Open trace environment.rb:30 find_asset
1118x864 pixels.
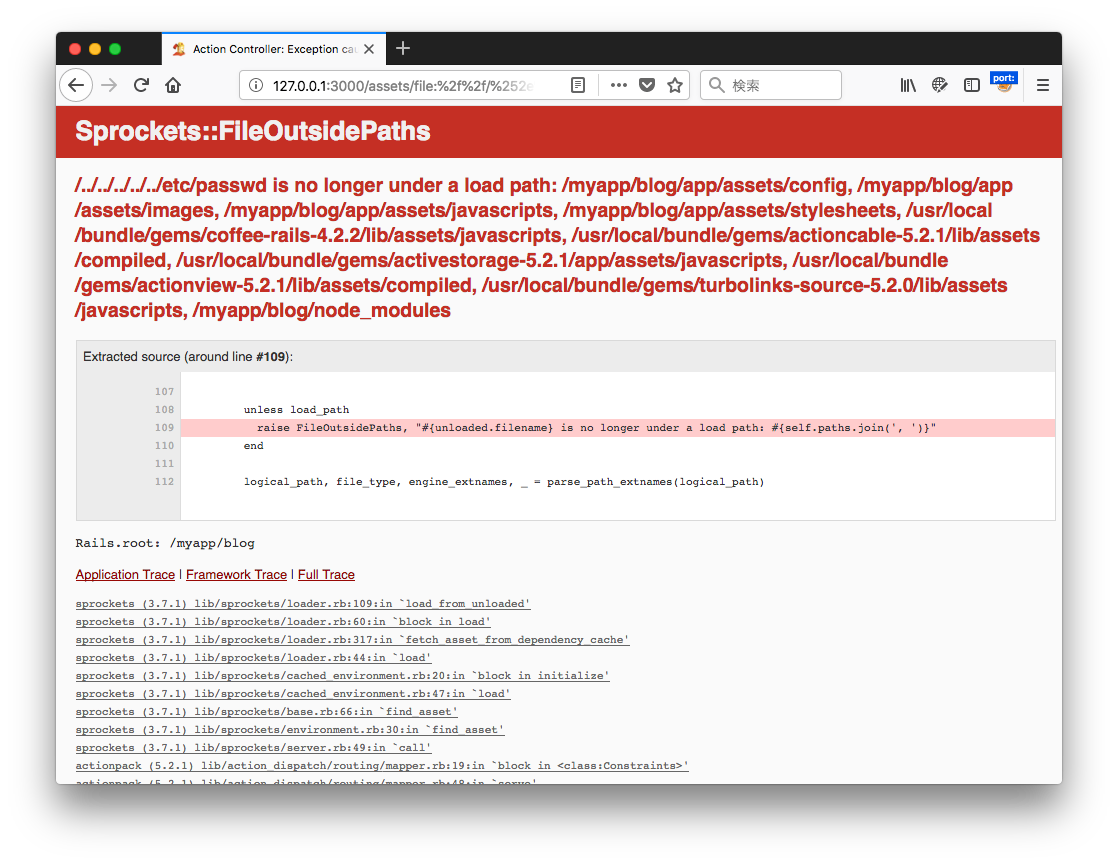coord(290,729)
